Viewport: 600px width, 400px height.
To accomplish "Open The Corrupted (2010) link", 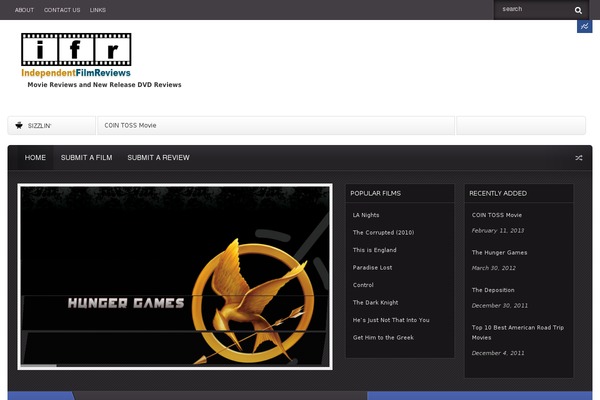I will click(x=383, y=232).
